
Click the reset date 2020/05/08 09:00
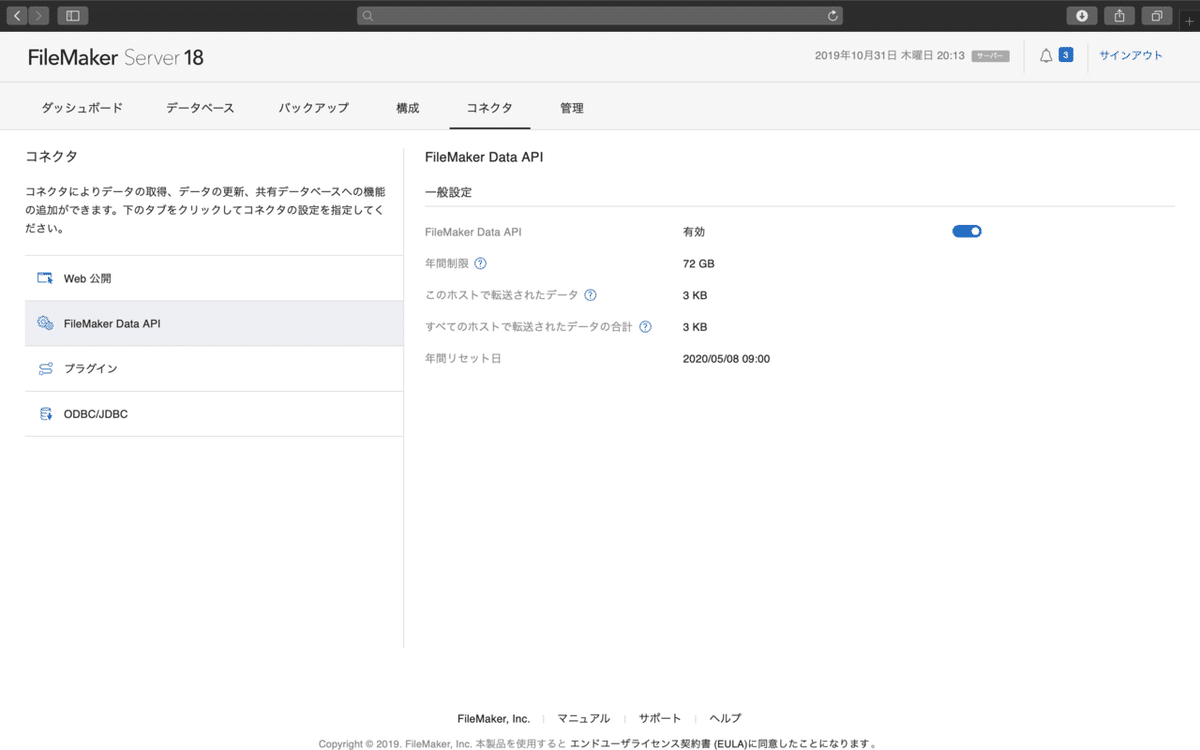tap(726, 359)
